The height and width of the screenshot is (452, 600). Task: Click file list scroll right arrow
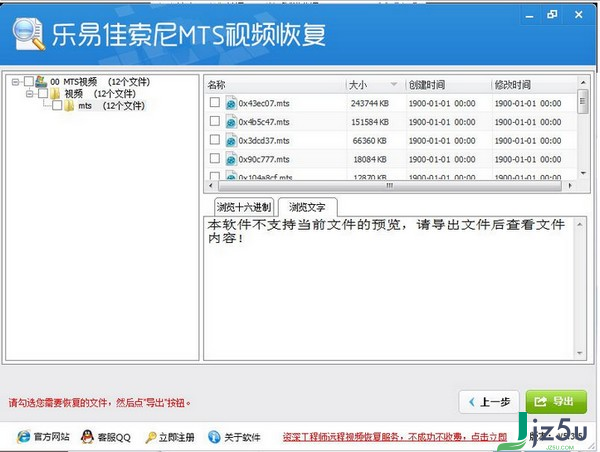click(x=570, y=186)
